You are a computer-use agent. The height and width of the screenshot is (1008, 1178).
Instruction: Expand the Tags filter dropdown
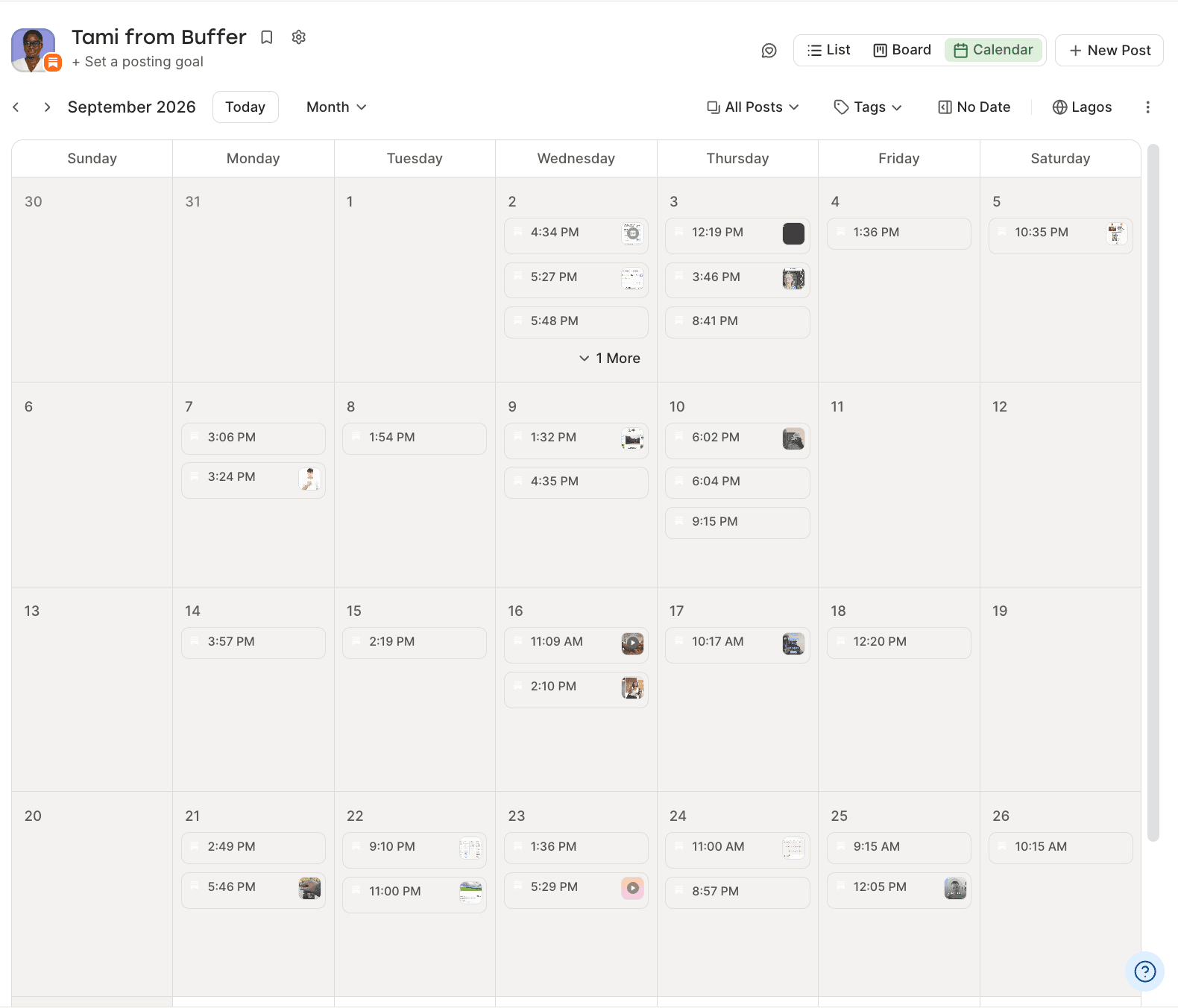868,107
